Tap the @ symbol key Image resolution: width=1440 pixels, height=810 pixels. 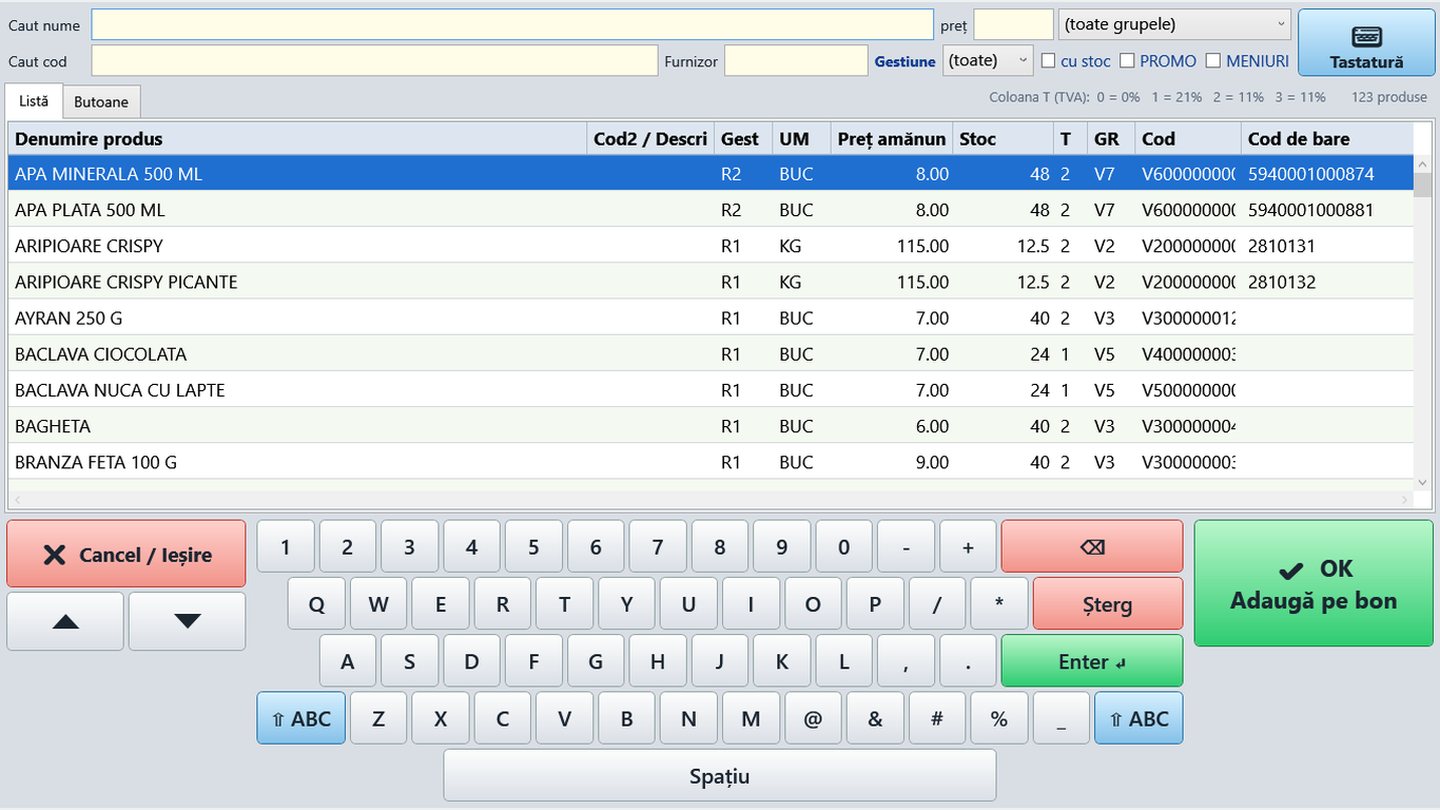click(813, 718)
